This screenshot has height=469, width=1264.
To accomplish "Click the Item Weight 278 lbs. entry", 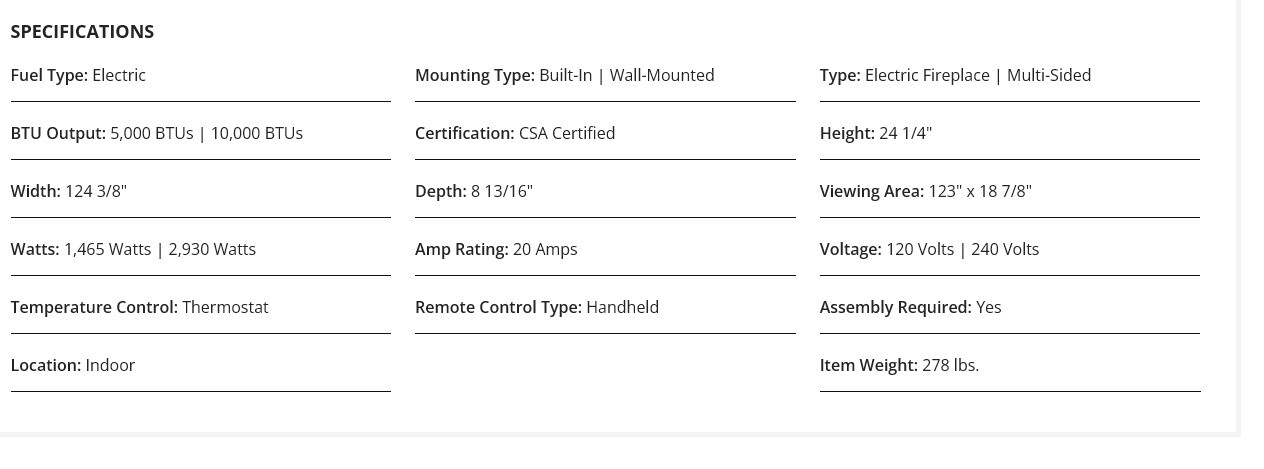I will [x=899, y=366].
